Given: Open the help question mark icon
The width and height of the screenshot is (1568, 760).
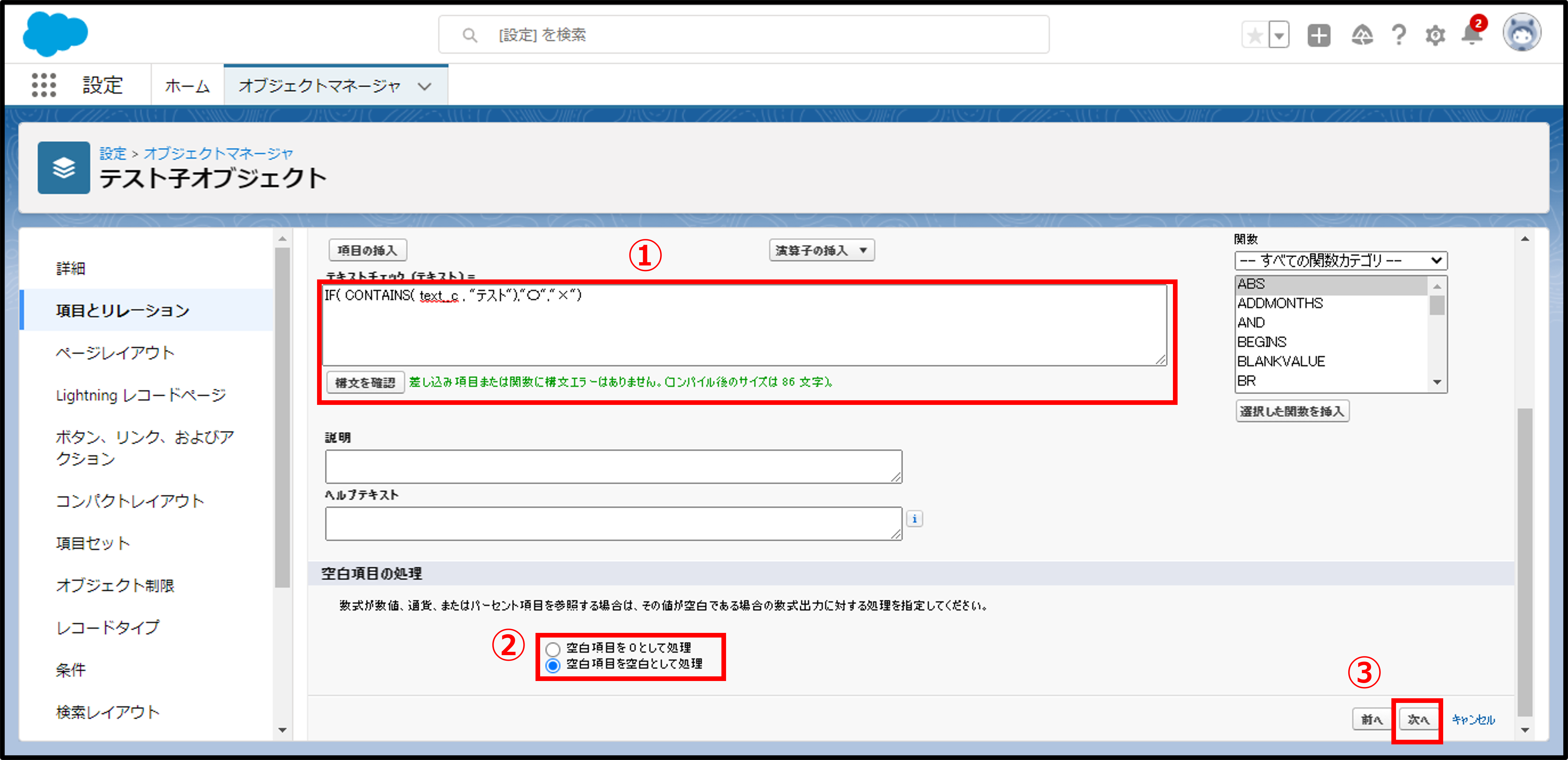Looking at the screenshot, I should coord(1399,35).
